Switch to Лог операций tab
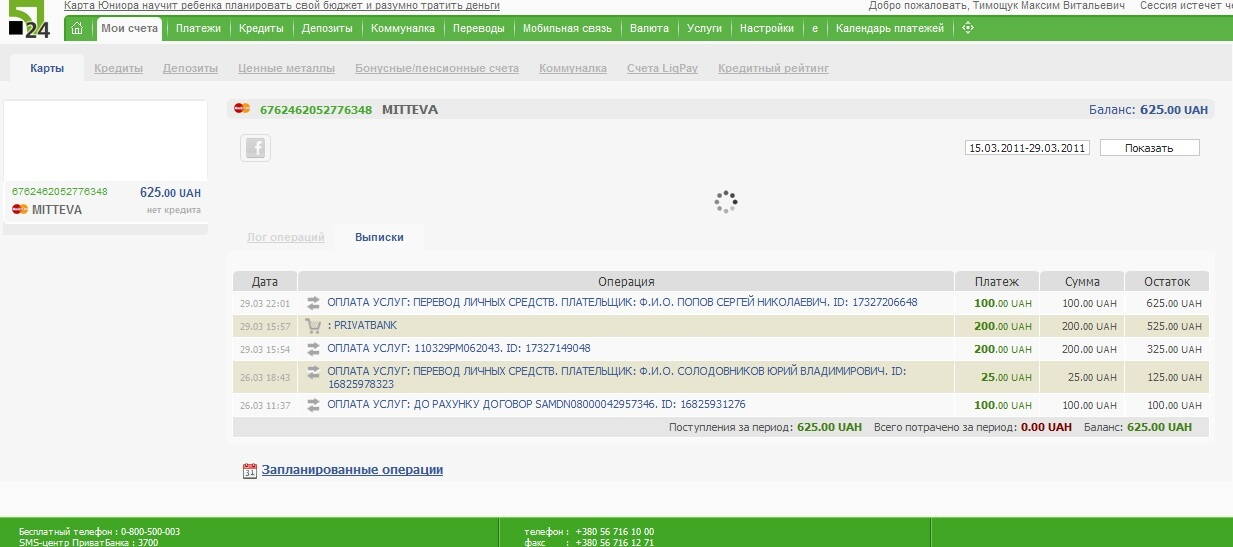 285,238
